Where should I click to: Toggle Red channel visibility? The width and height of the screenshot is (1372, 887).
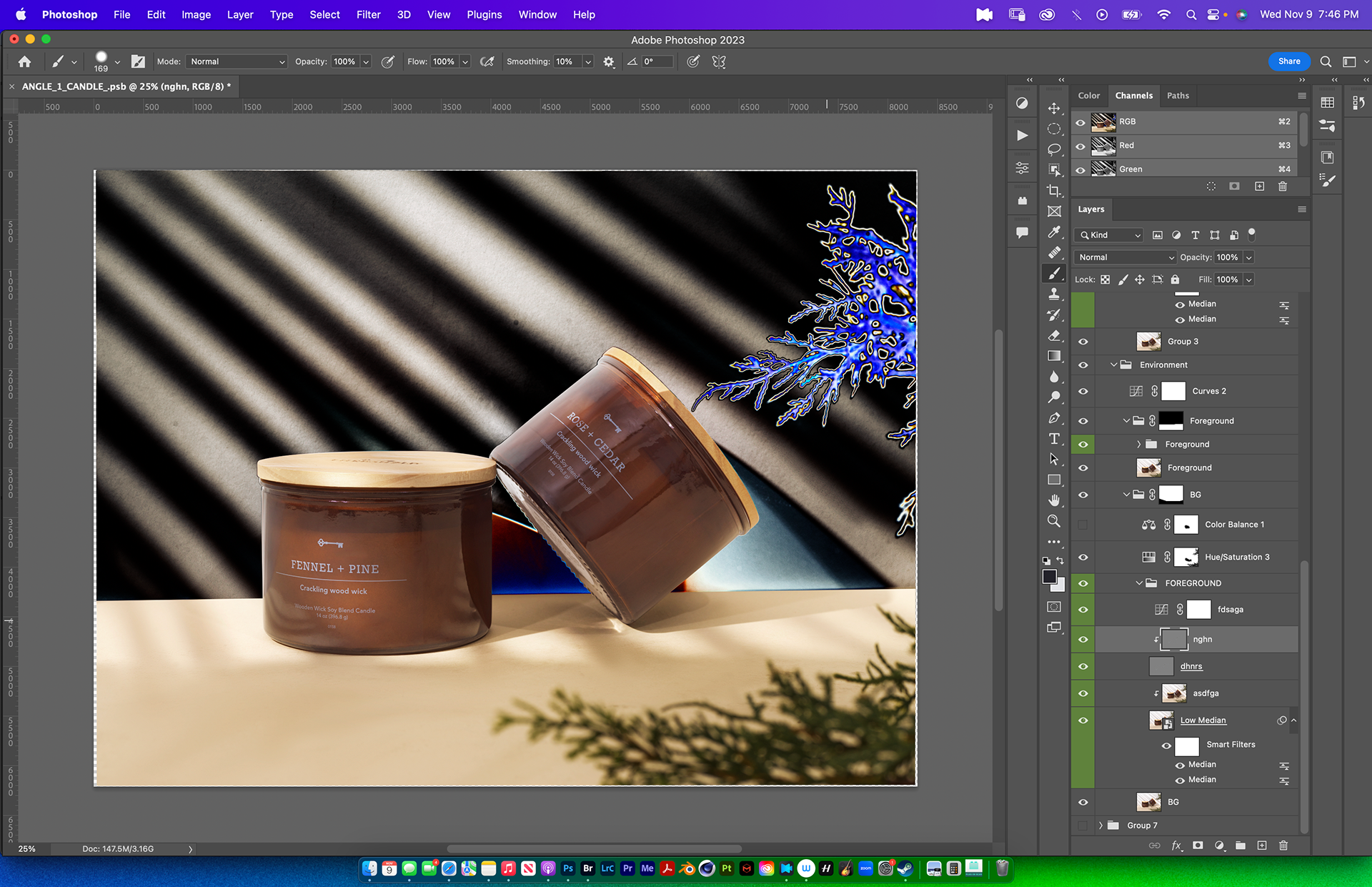click(1080, 146)
